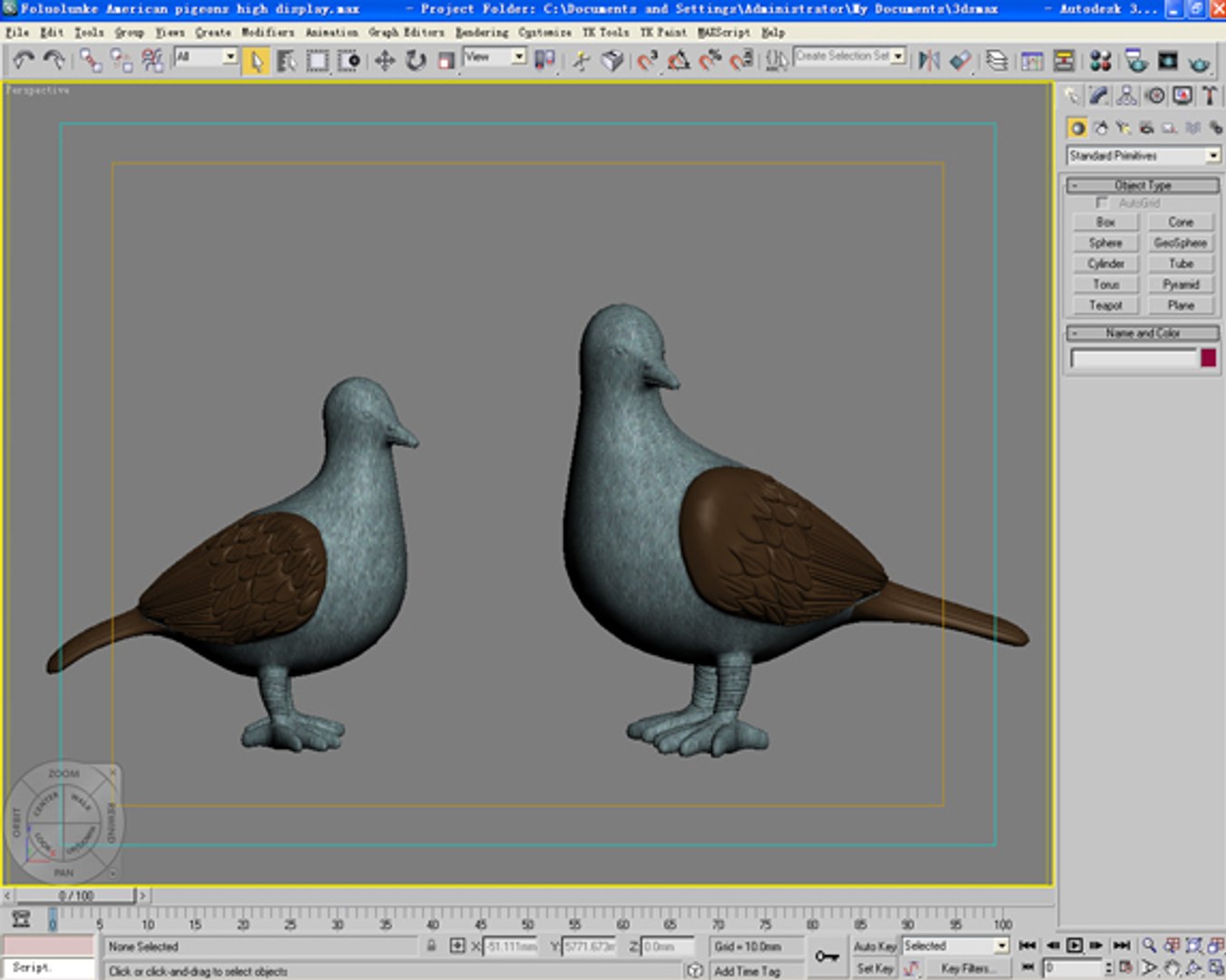The image size is (1226, 980).
Task: Open Schematic View from toolbar
Action: (1064, 61)
